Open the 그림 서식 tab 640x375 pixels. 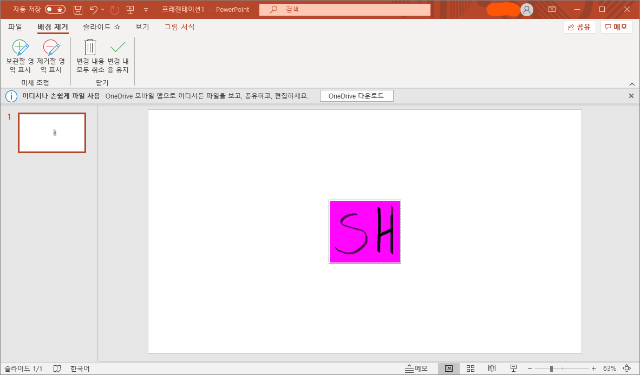click(179, 27)
